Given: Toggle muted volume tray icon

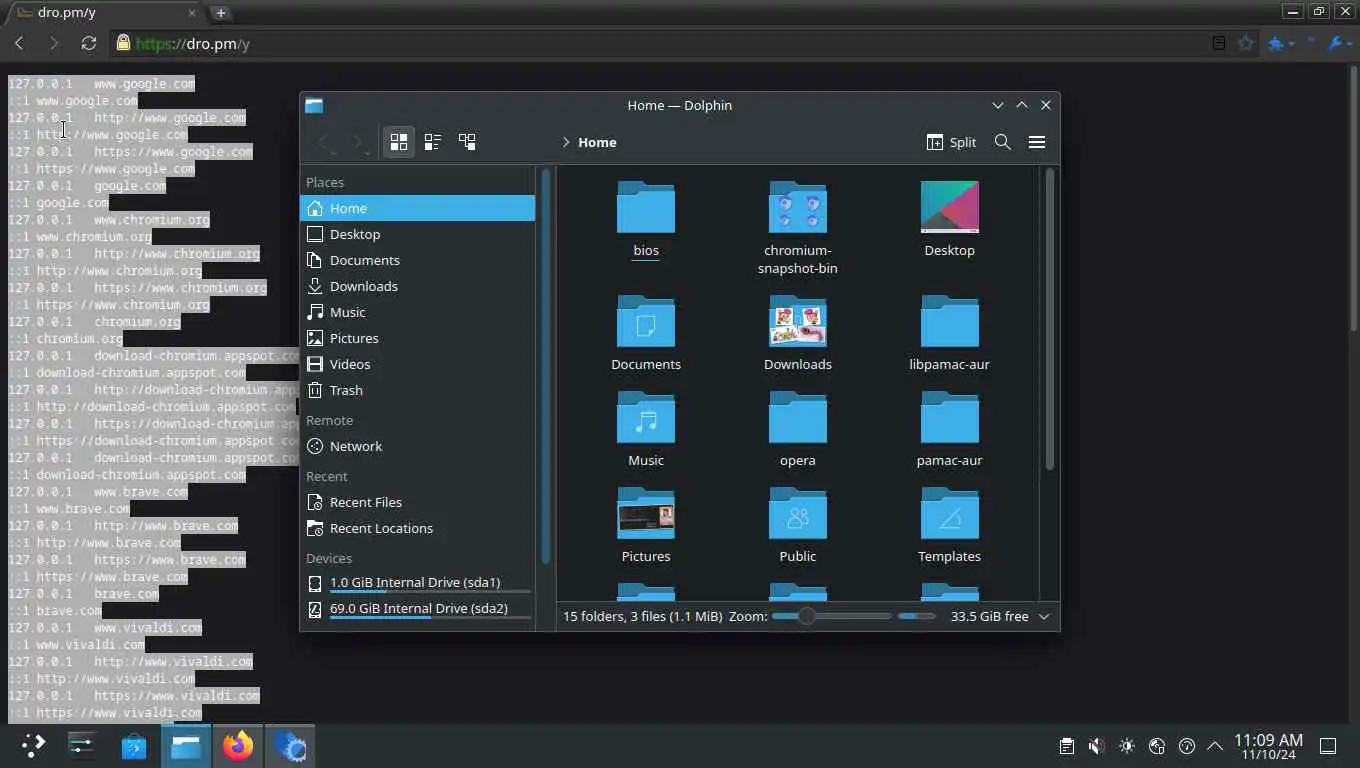Looking at the screenshot, I should [x=1096, y=746].
